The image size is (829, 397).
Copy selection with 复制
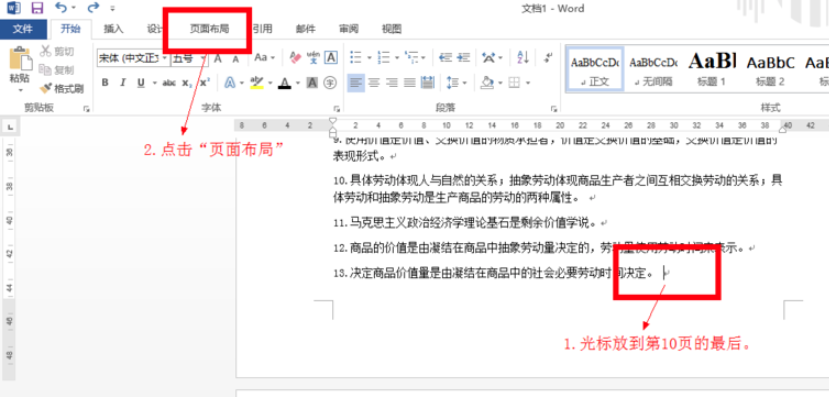point(58,70)
